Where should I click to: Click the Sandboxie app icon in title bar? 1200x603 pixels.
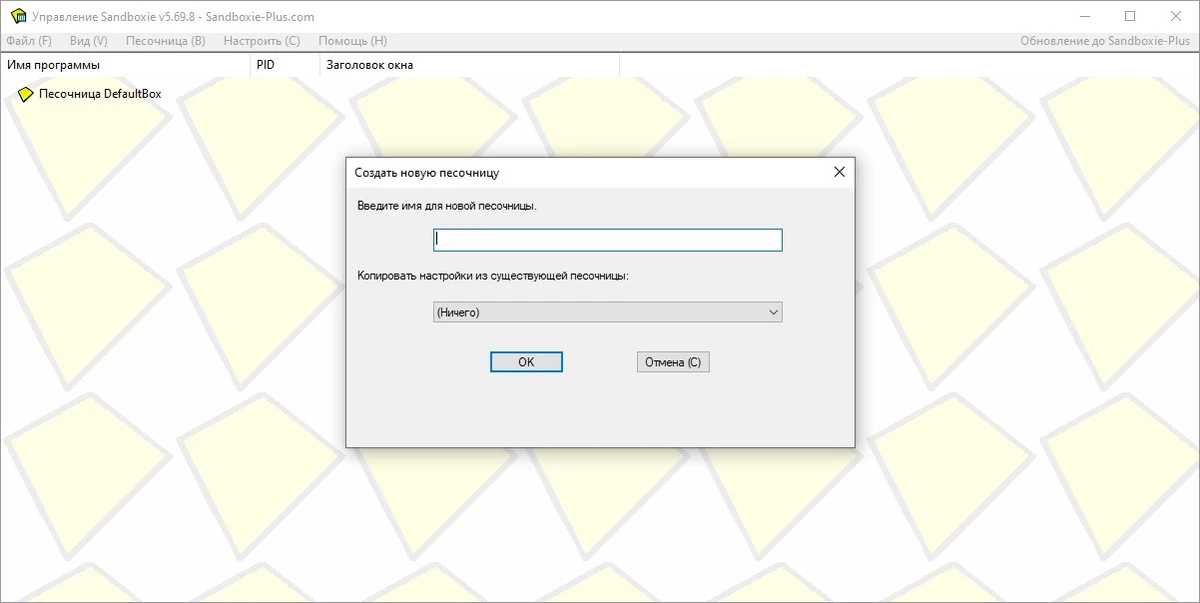(x=18, y=17)
